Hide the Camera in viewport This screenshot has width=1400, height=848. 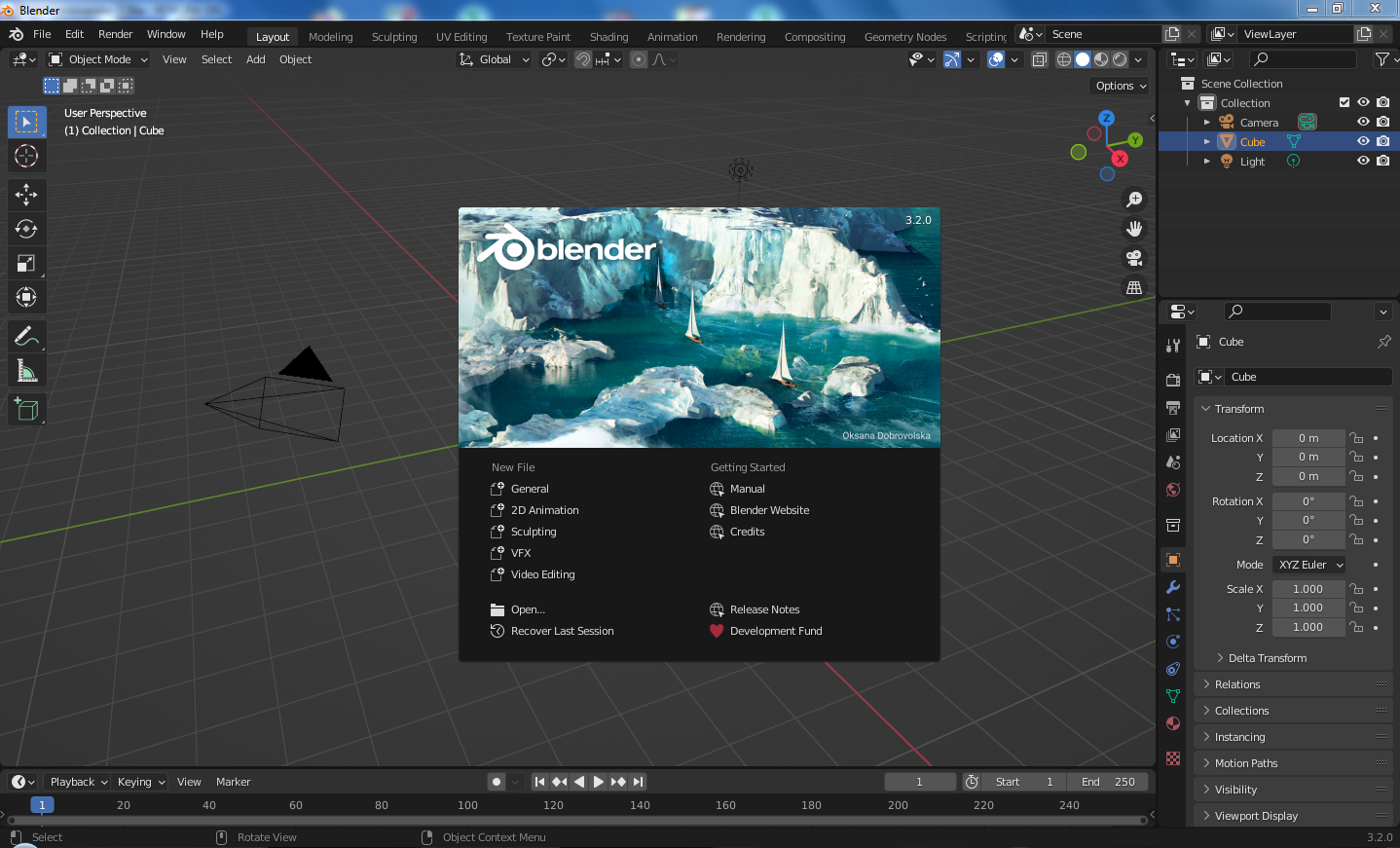point(1363,122)
